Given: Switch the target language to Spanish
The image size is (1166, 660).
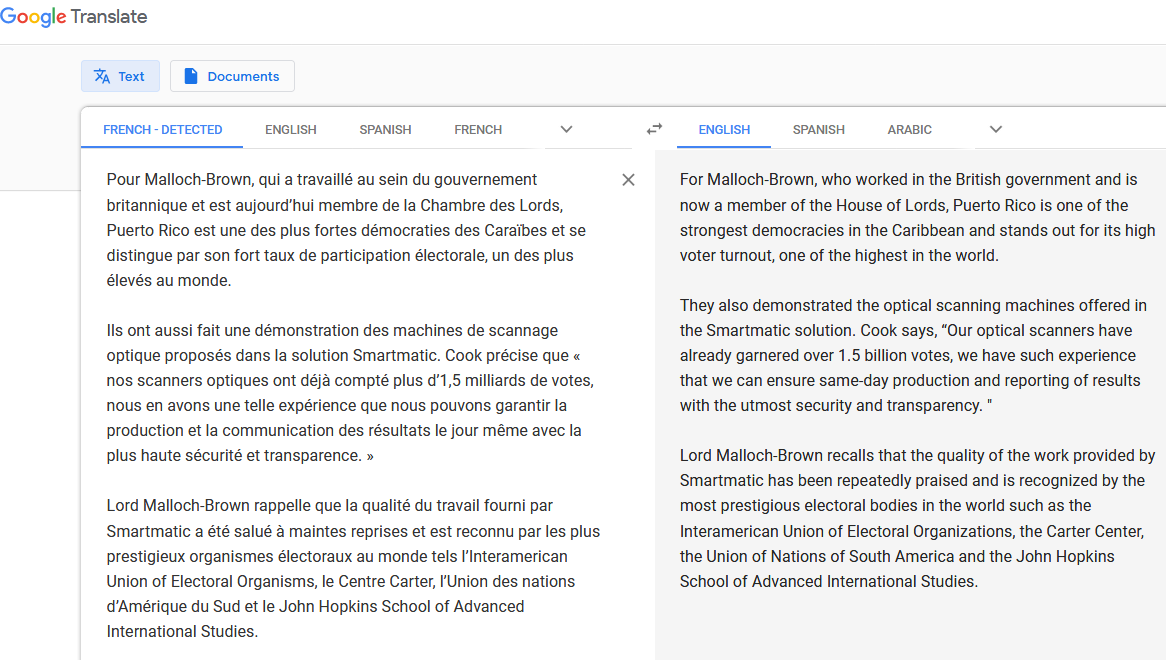Looking at the screenshot, I should click(x=818, y=129).
